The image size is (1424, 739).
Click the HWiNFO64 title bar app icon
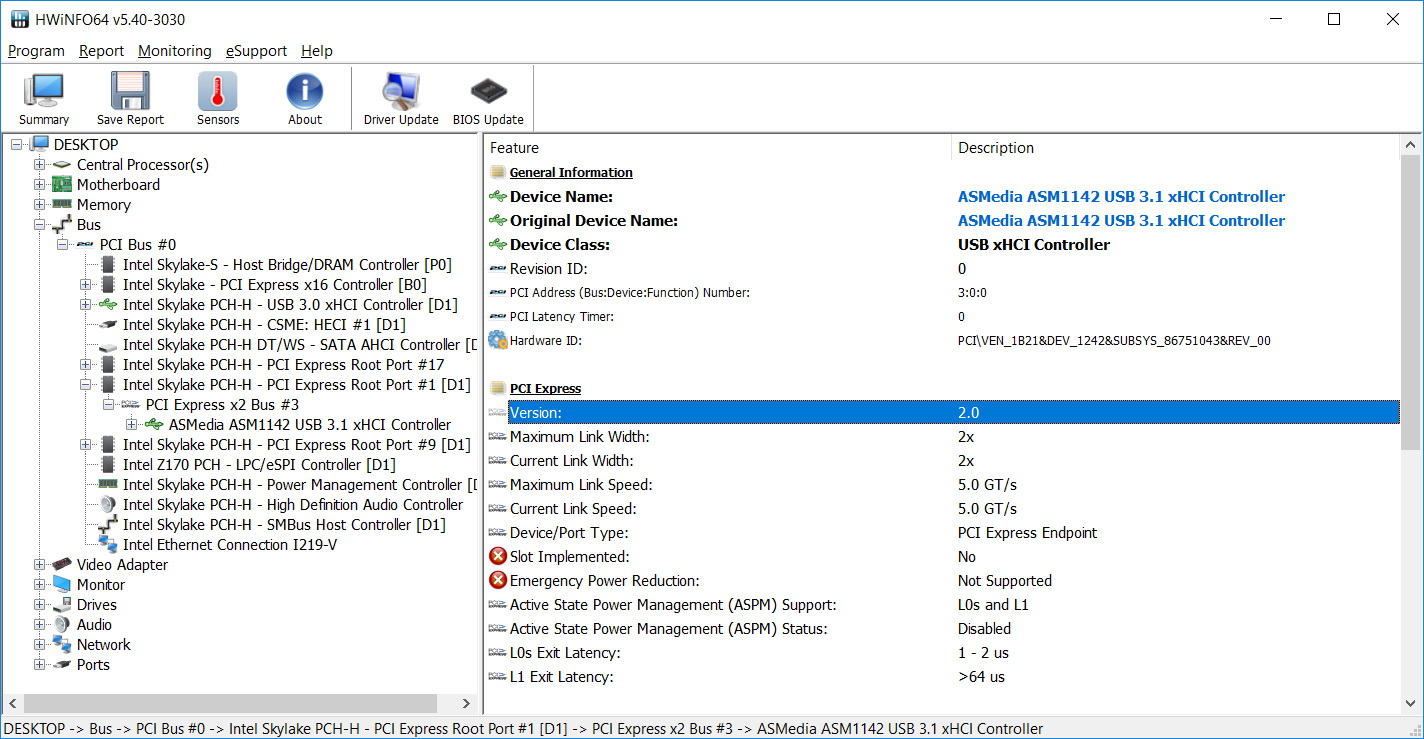click(20, 19)
